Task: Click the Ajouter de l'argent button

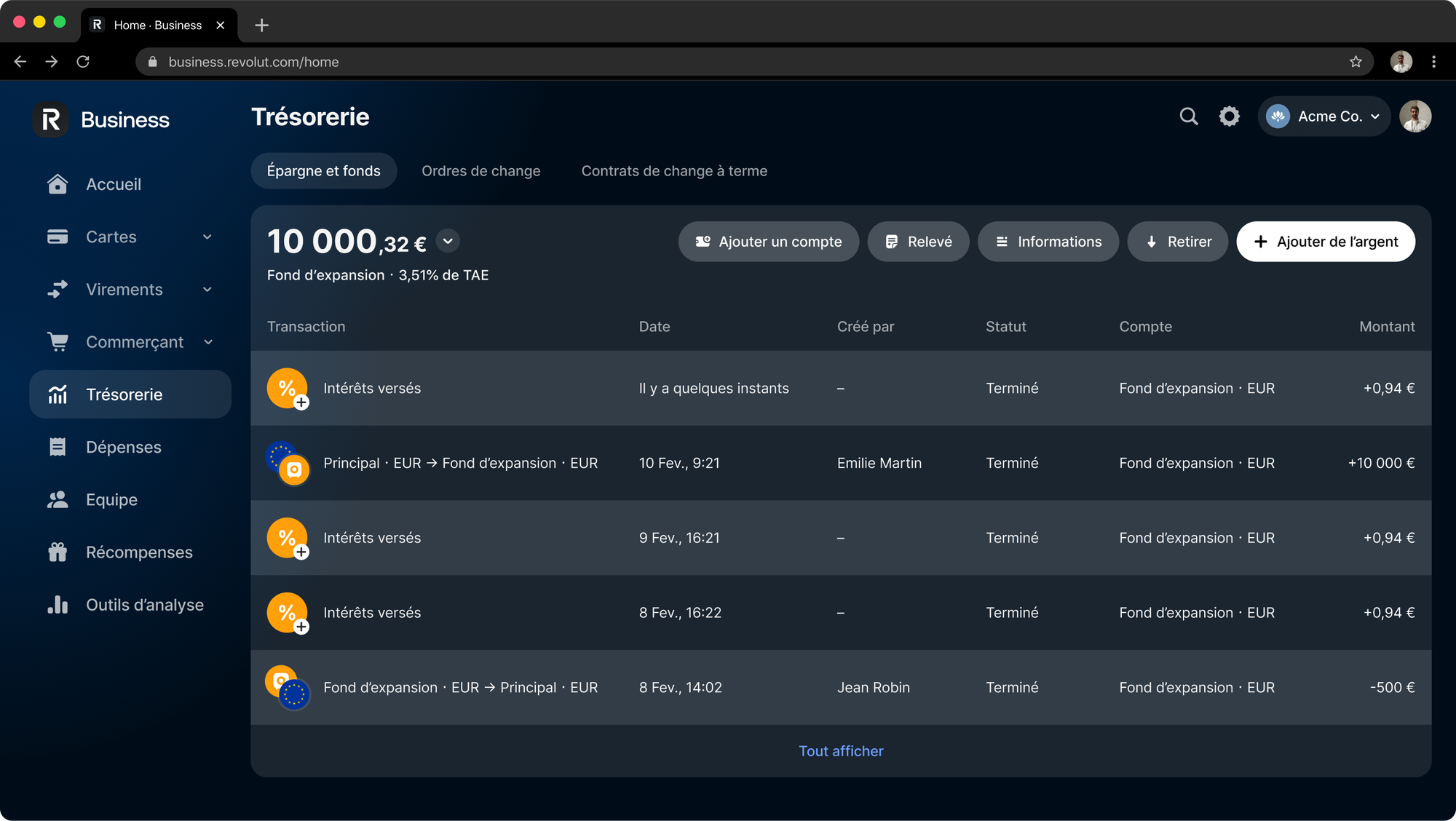Action: pos(1325,242)
